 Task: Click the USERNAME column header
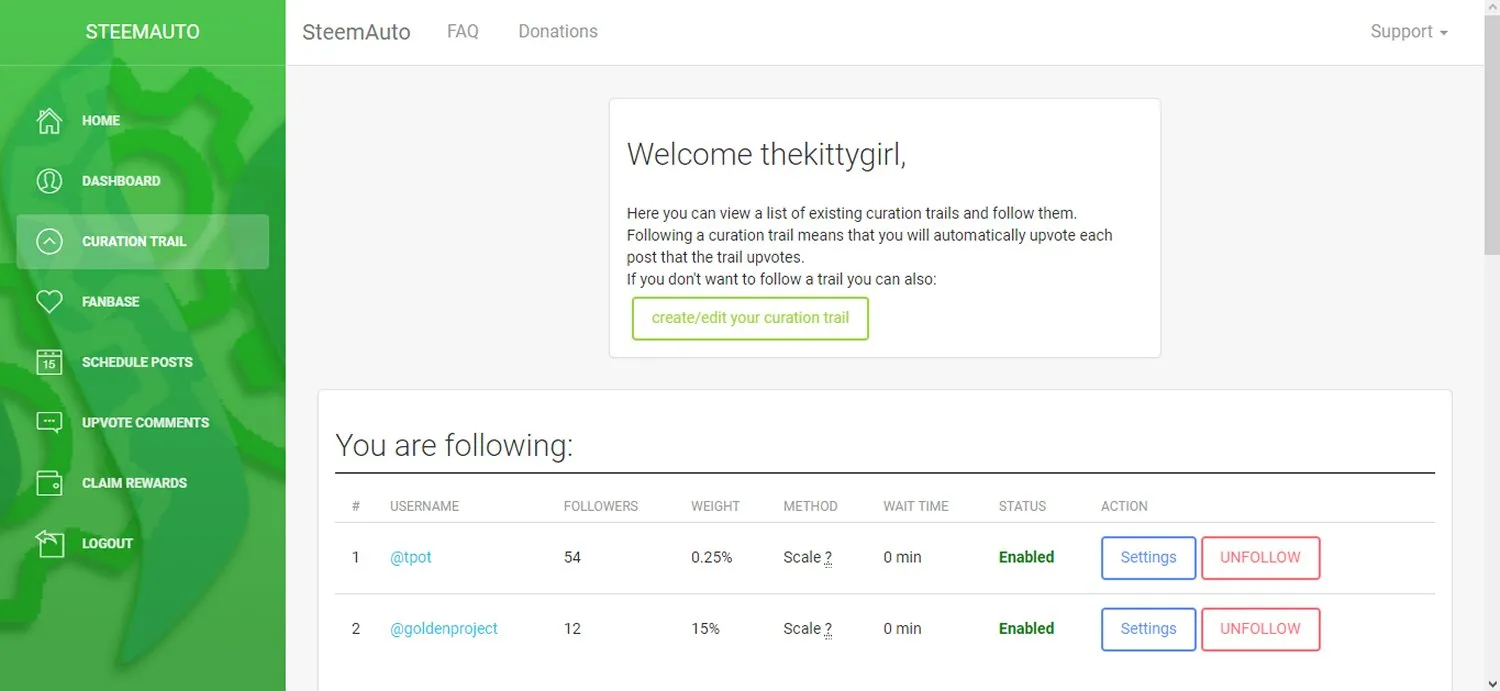[424, 506]
